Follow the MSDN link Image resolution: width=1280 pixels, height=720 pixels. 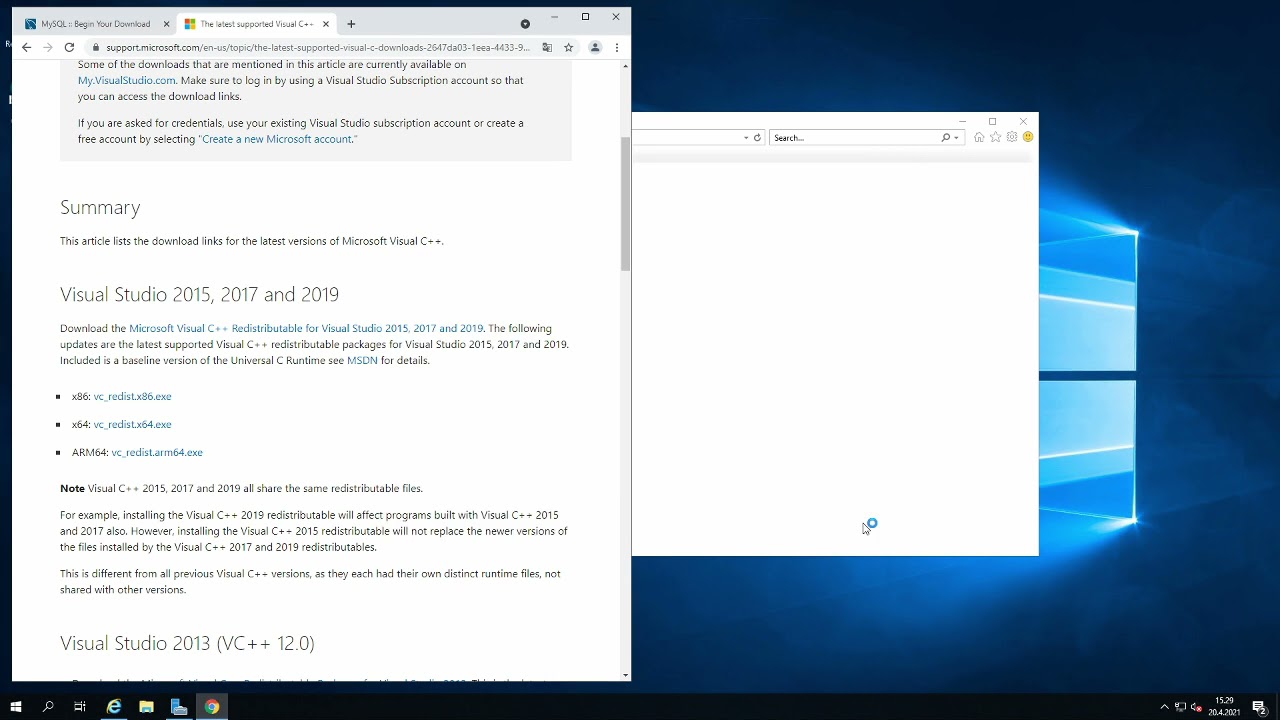pyautogui.click(x=362, y=360)
